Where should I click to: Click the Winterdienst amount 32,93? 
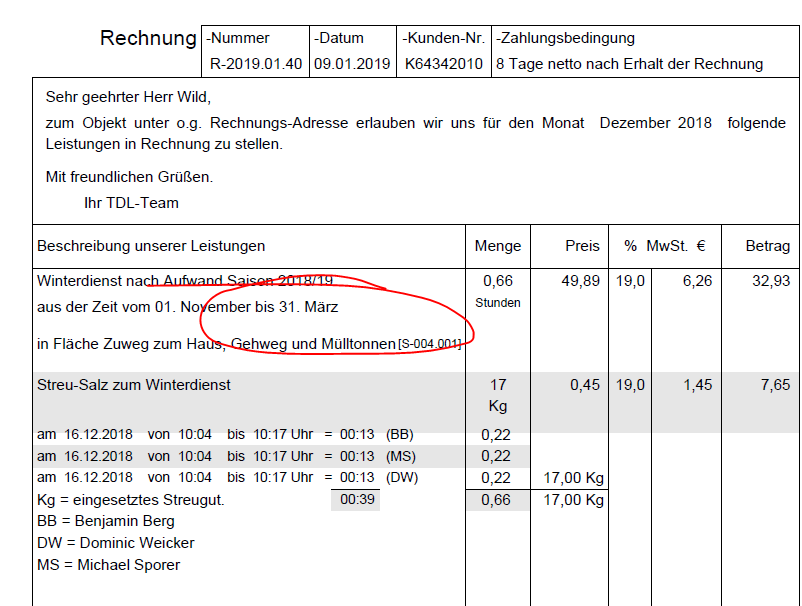pos(771,282)
